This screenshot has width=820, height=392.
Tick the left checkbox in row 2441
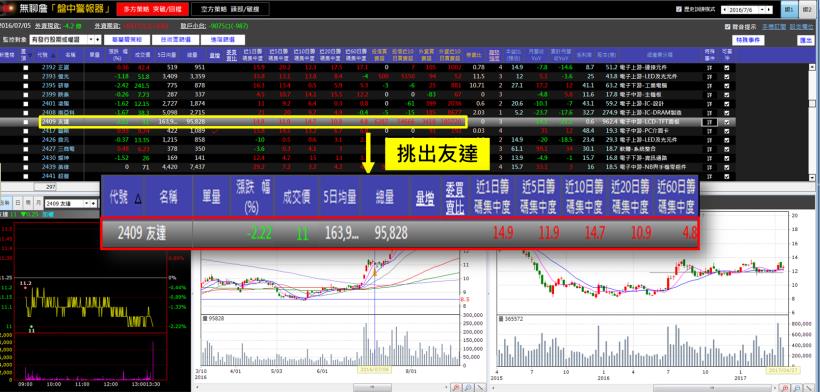[x=26, y=176]
